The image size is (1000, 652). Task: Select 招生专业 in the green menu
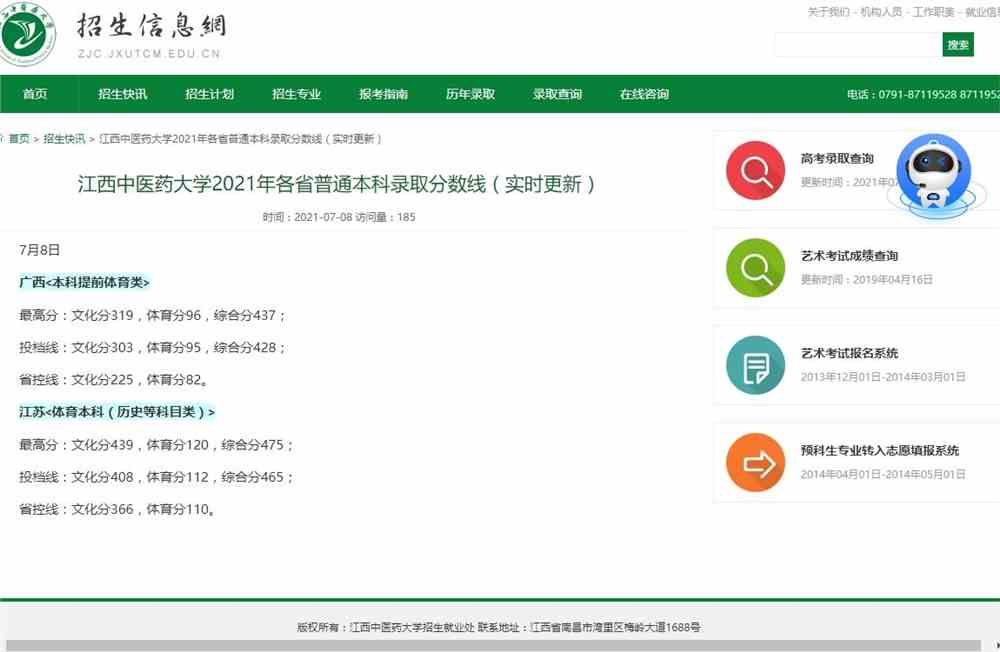coord(297,94)
